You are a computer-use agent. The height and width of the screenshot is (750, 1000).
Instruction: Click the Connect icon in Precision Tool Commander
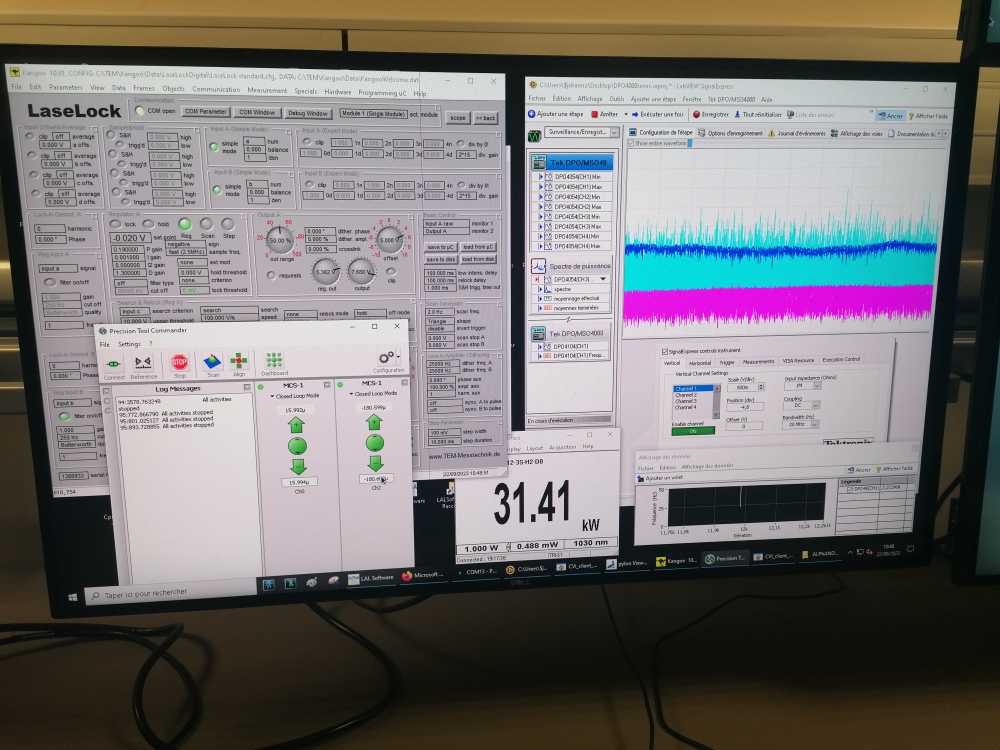click(114, 362)
